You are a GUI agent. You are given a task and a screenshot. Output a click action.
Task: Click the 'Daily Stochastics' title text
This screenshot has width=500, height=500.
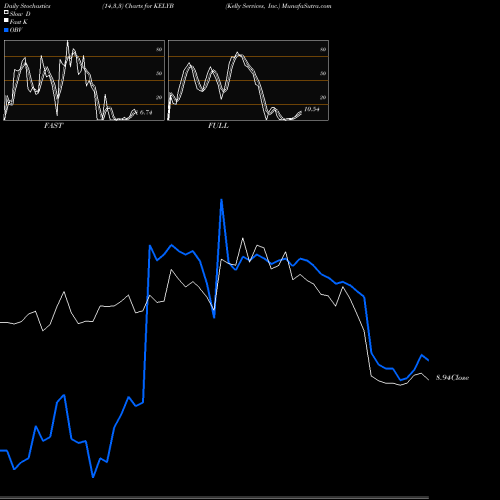tap(27, 6)
